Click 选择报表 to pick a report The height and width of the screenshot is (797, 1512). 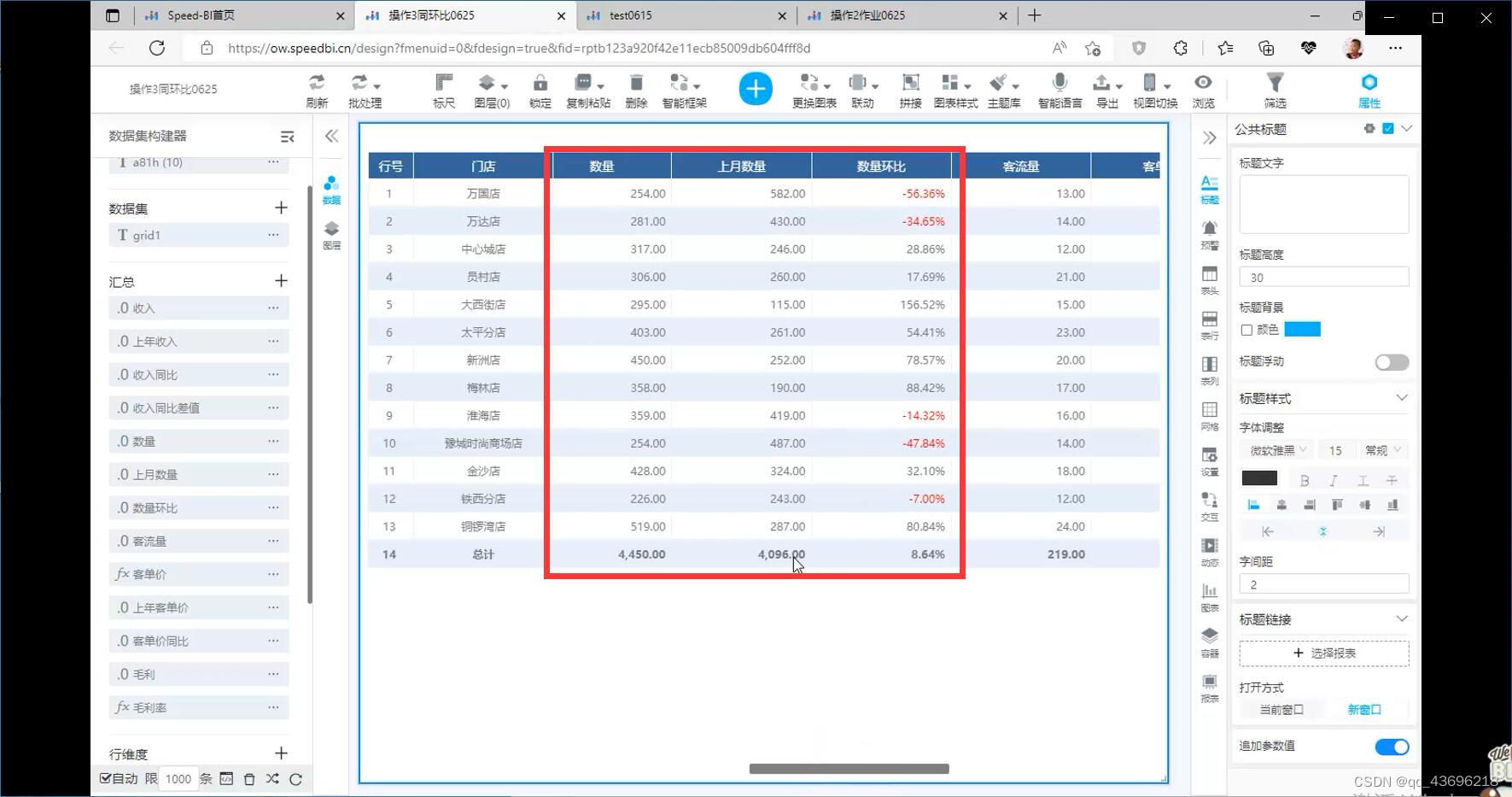click(x=1324, y=653)
